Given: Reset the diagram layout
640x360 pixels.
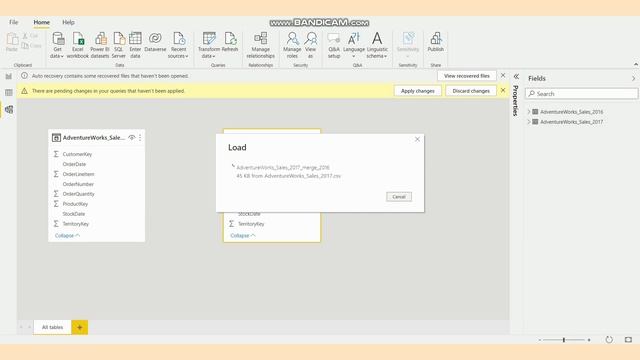Looking at the screenshot, I should [x=609, y=340].
